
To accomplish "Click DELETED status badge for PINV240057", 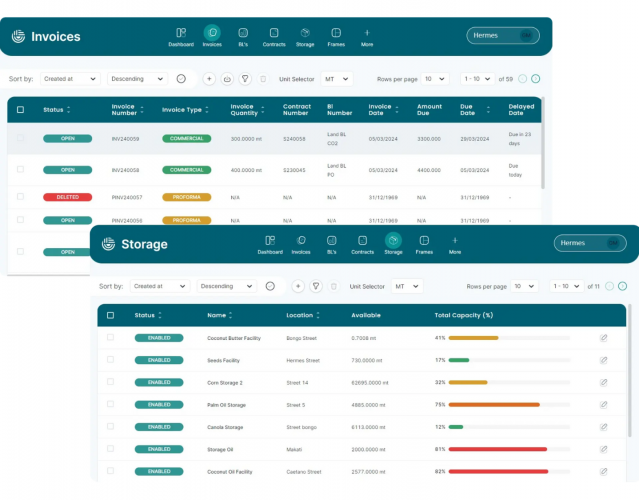I will click(x=68, y=197).
